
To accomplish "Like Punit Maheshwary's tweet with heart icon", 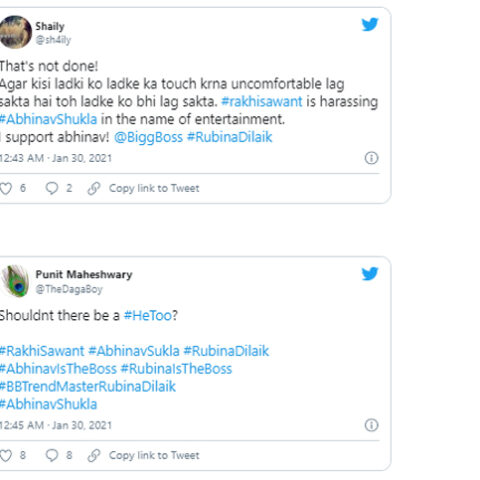I will point(6,455).
